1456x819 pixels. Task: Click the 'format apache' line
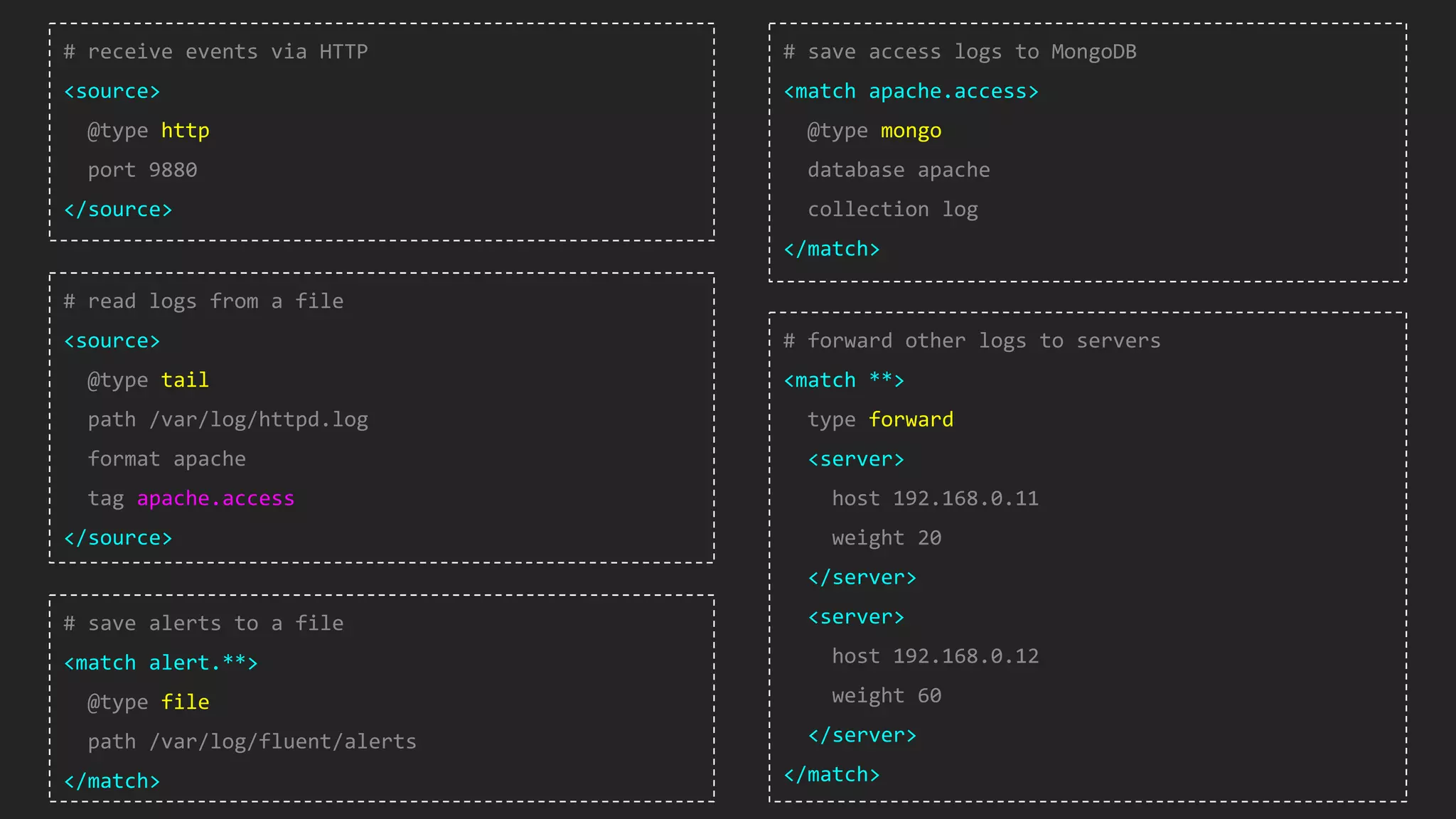(x=167, y=459)
